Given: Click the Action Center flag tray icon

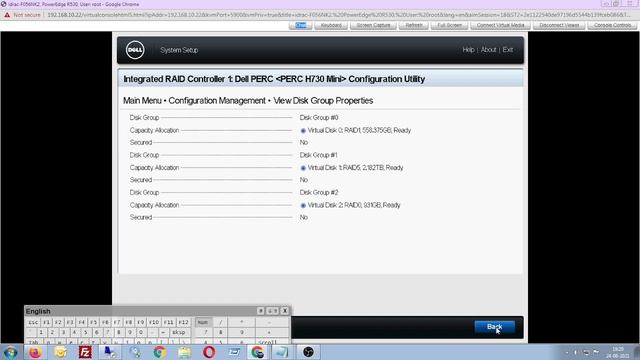Looking at the screenshot, I should tap(596, 352).
